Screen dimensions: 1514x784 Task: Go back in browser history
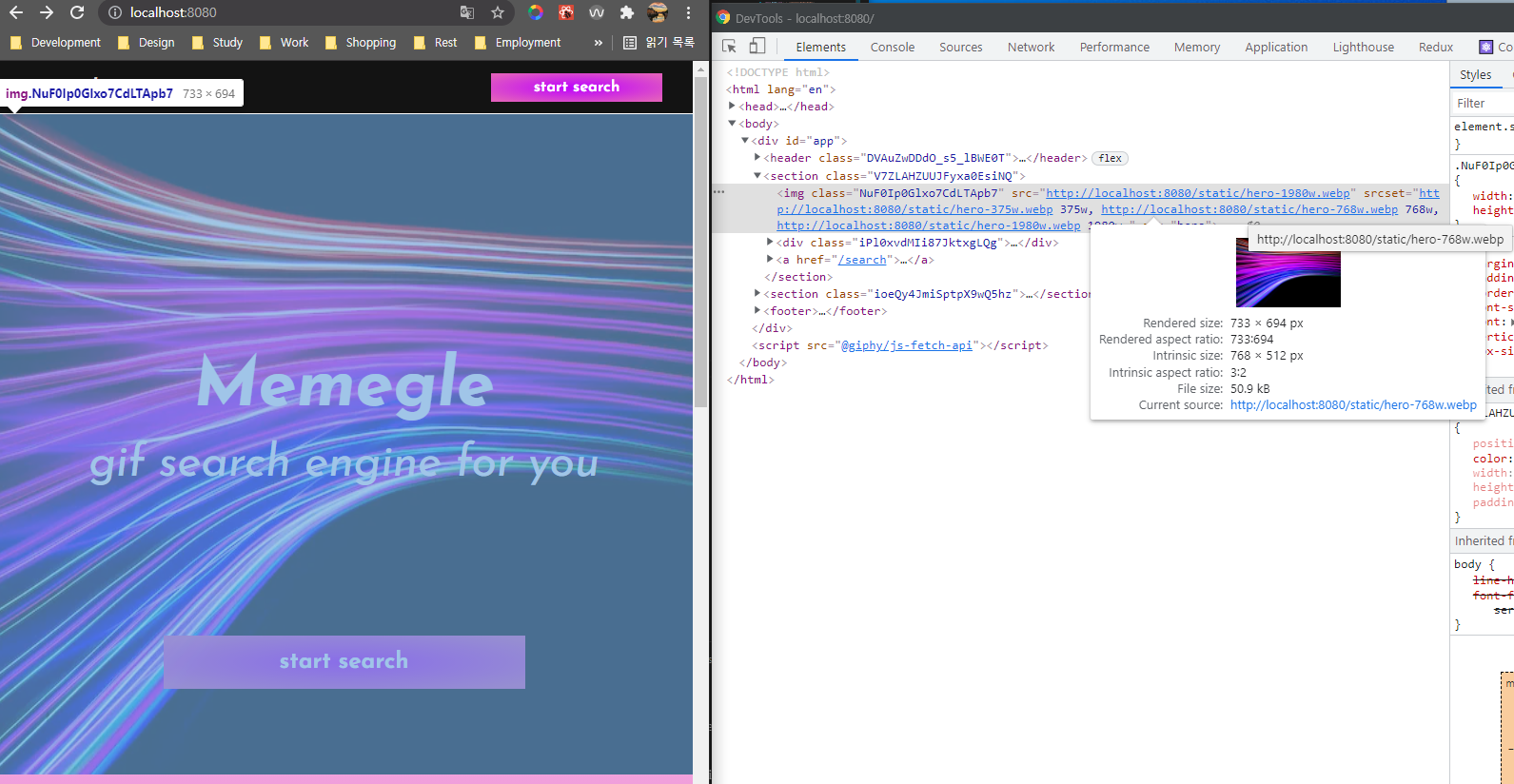click(x=16, y=12)
